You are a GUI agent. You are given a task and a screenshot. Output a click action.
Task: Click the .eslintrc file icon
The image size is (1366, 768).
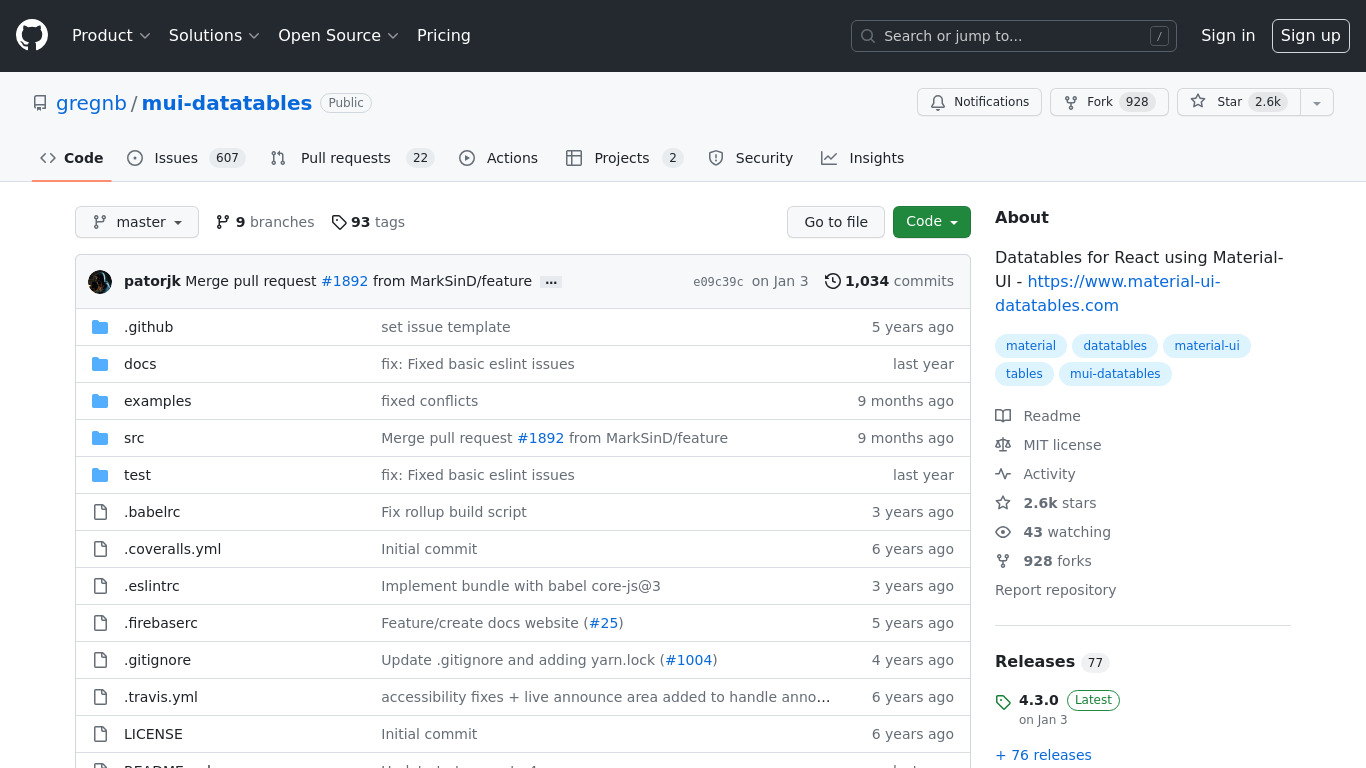click(x=100, y=586)
